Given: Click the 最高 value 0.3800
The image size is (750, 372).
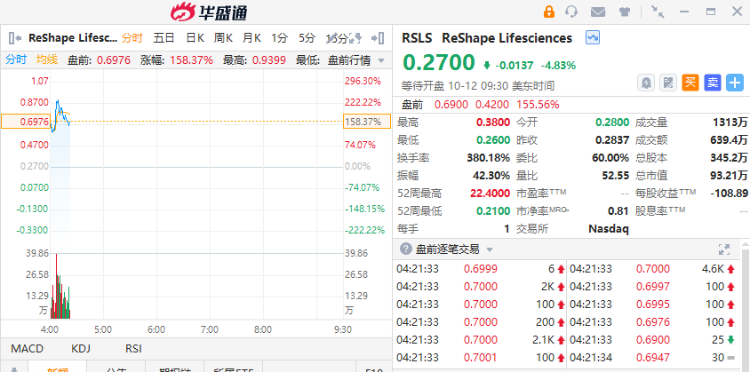Looking at the screenshot, I should click(493, 122).
